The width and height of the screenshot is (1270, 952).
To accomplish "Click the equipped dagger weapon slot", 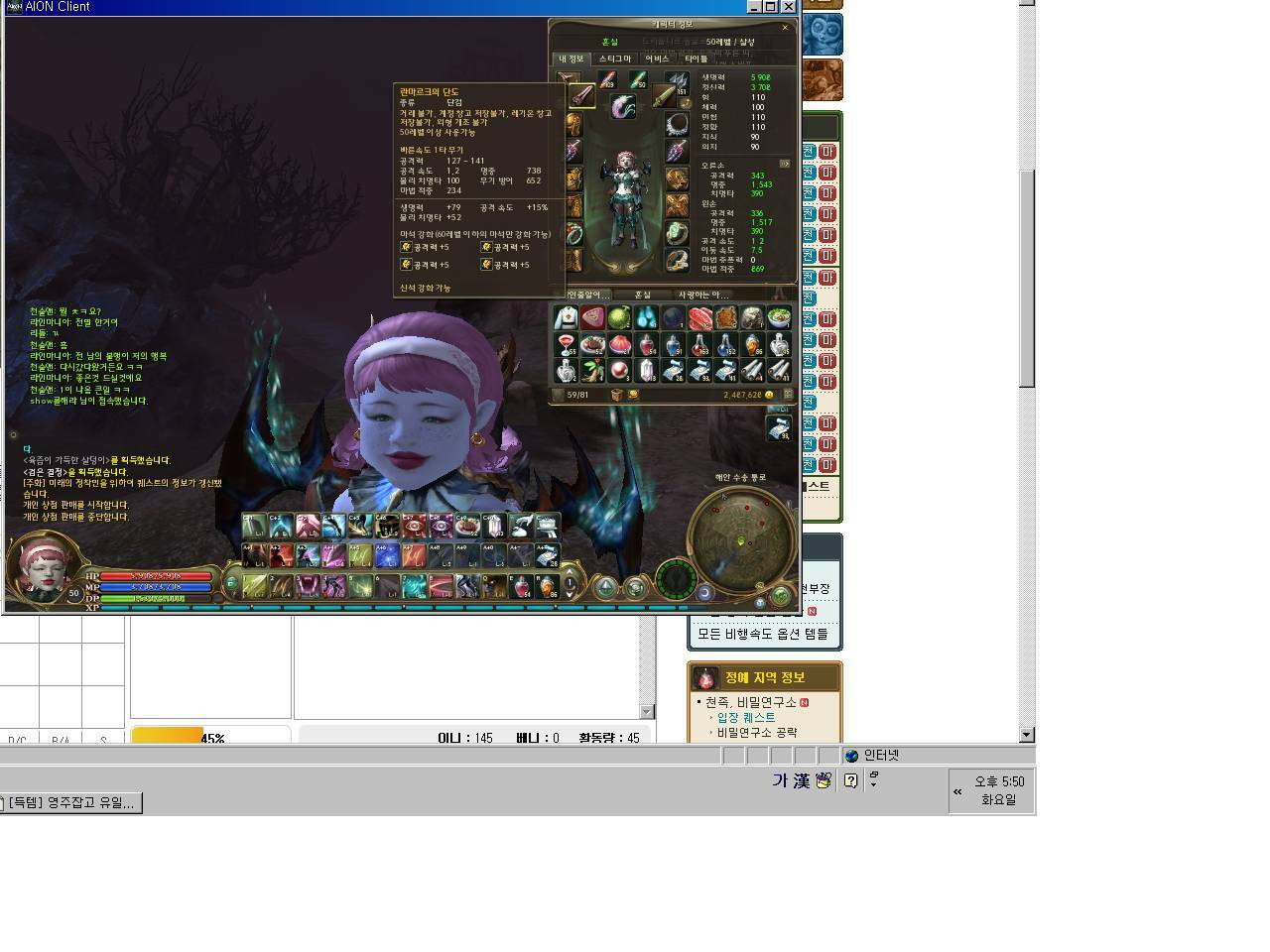I will (x=581, y=97).
